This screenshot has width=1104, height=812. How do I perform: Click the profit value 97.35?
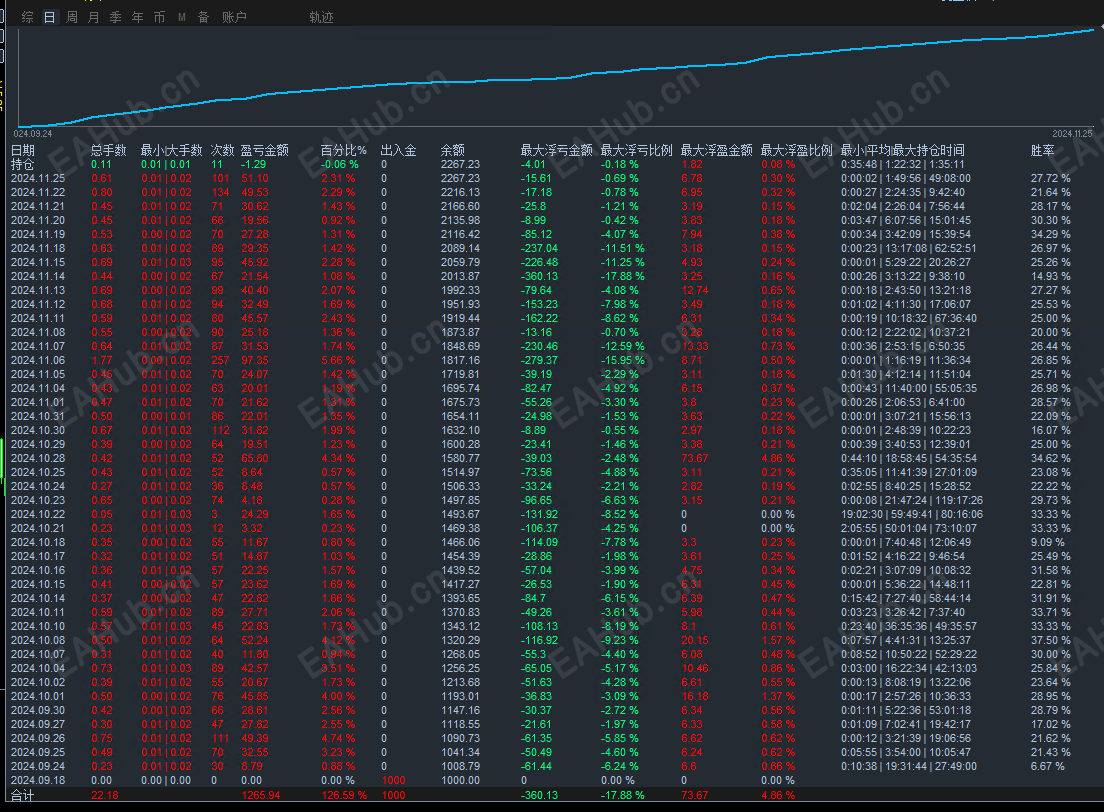coord(255,360)
